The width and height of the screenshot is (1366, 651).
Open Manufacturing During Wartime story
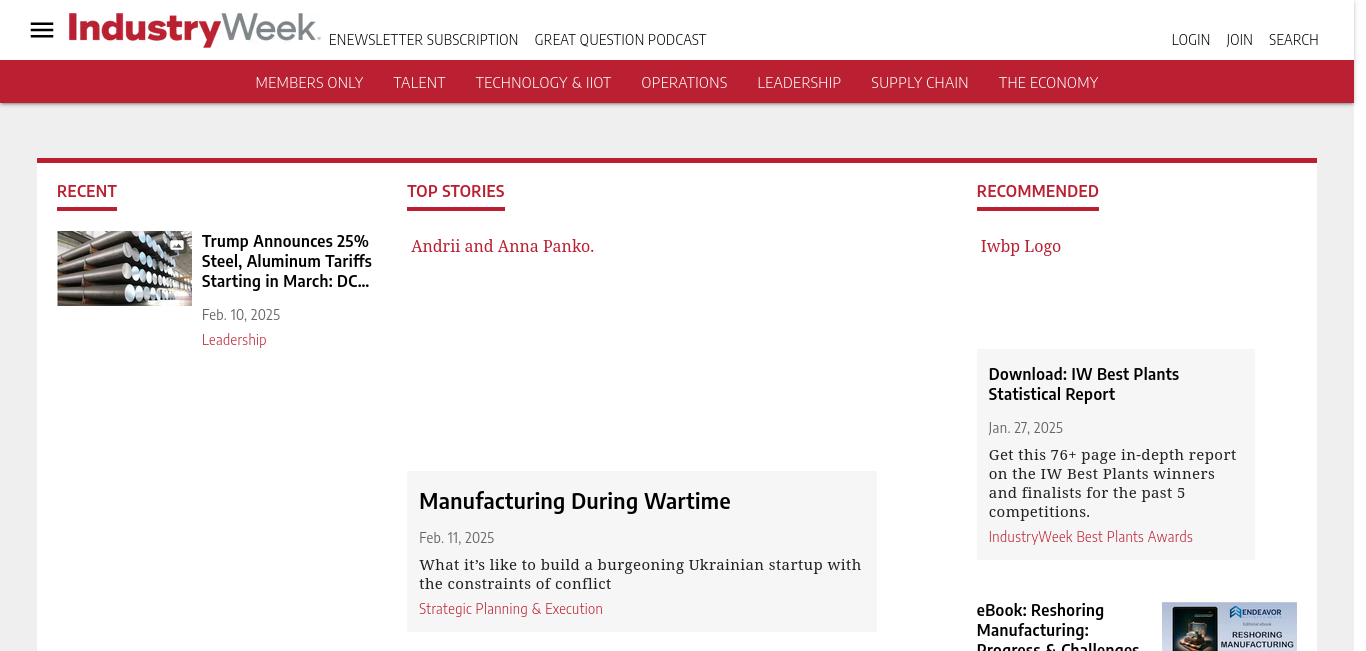(x=575, y=501)
